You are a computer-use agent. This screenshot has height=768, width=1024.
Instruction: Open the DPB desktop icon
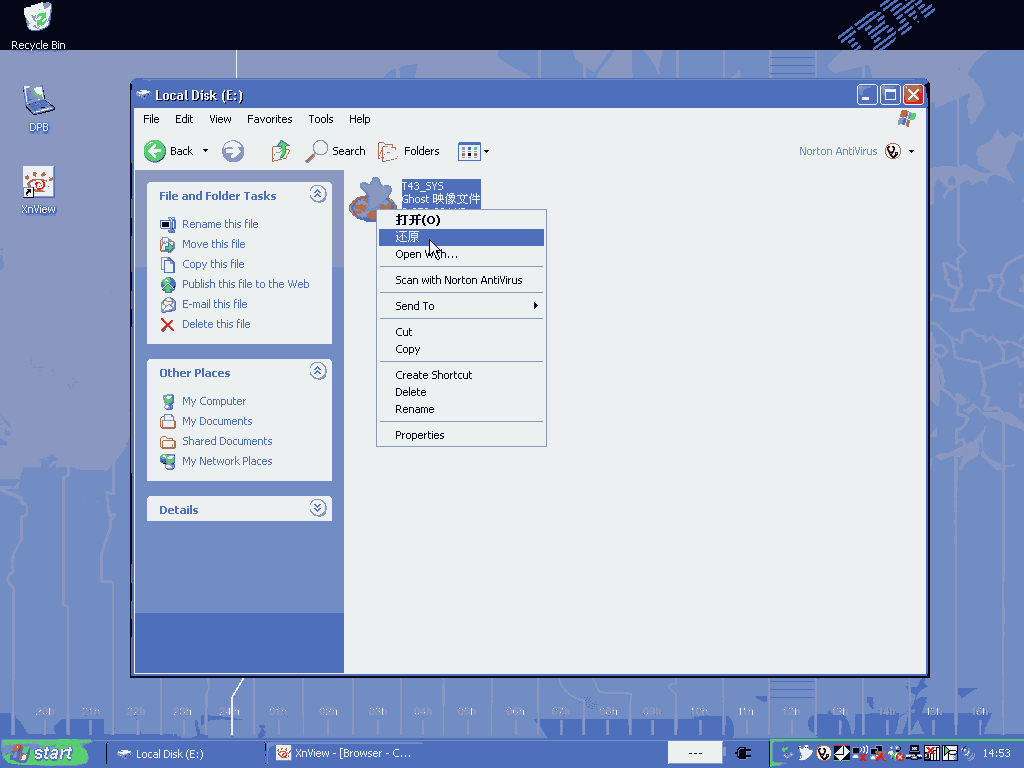coord(38,101)
